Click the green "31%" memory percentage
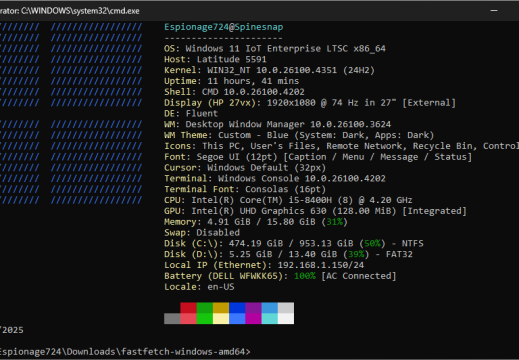Screen dimensions: 519x360 coord(334,222)
